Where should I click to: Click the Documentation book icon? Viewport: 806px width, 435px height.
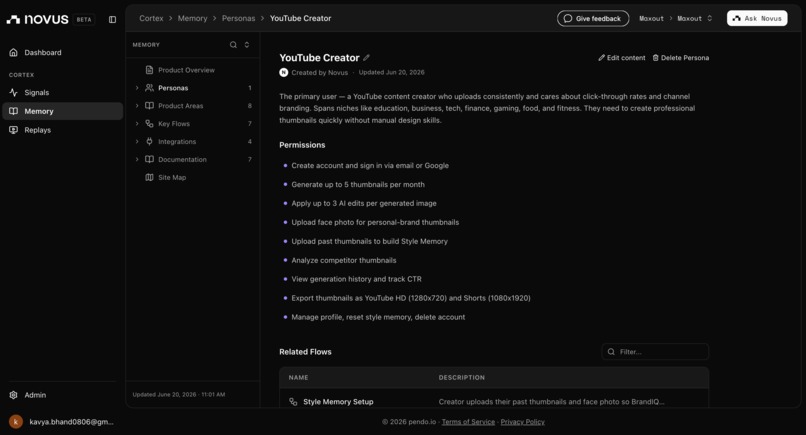coord(149,159)
